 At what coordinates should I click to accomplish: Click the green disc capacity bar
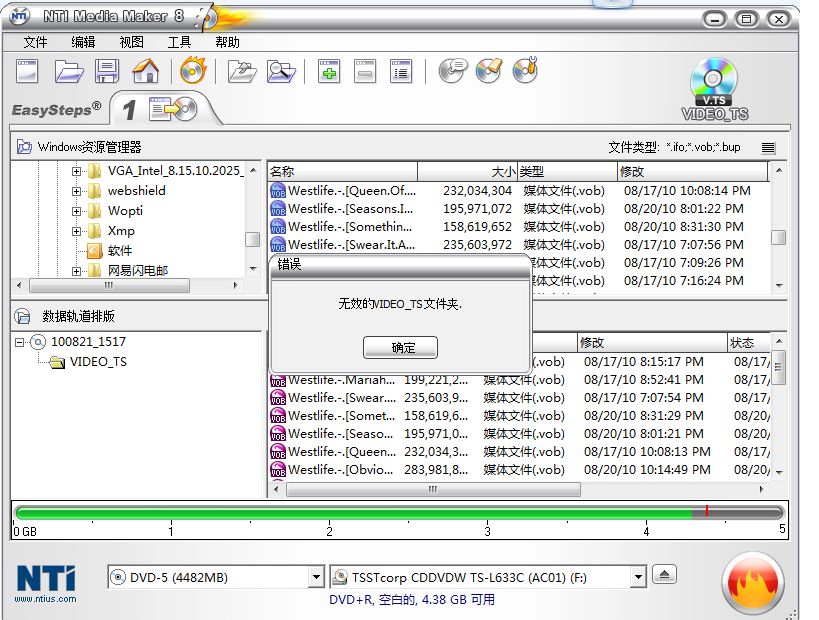350,513
